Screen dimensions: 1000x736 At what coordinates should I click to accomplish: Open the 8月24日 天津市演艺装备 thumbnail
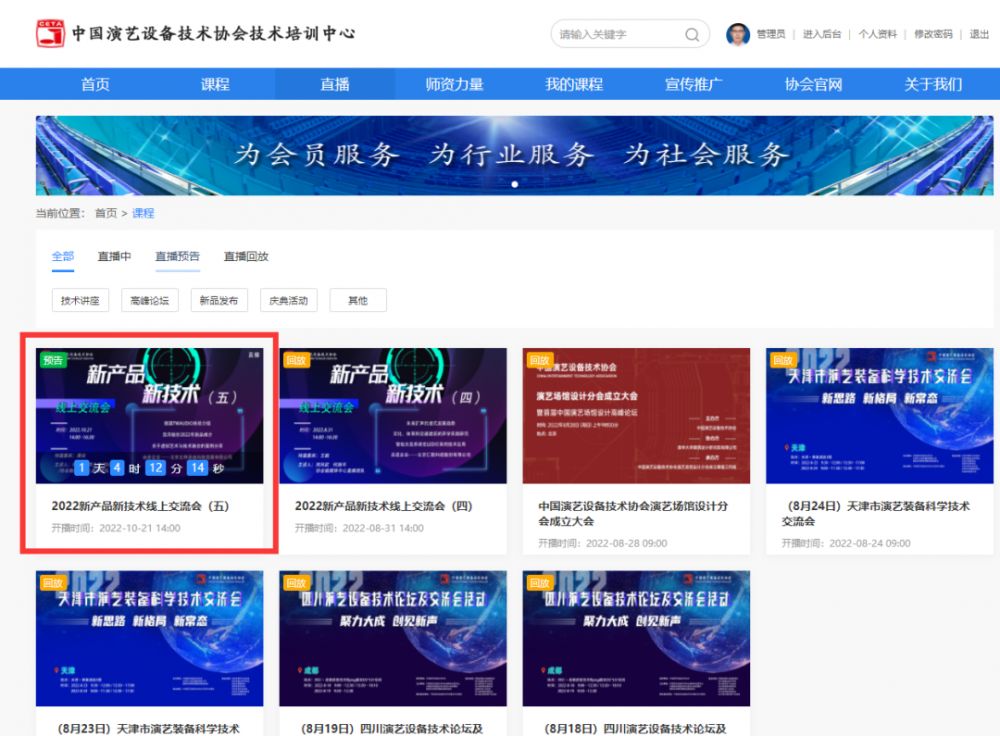879,416
